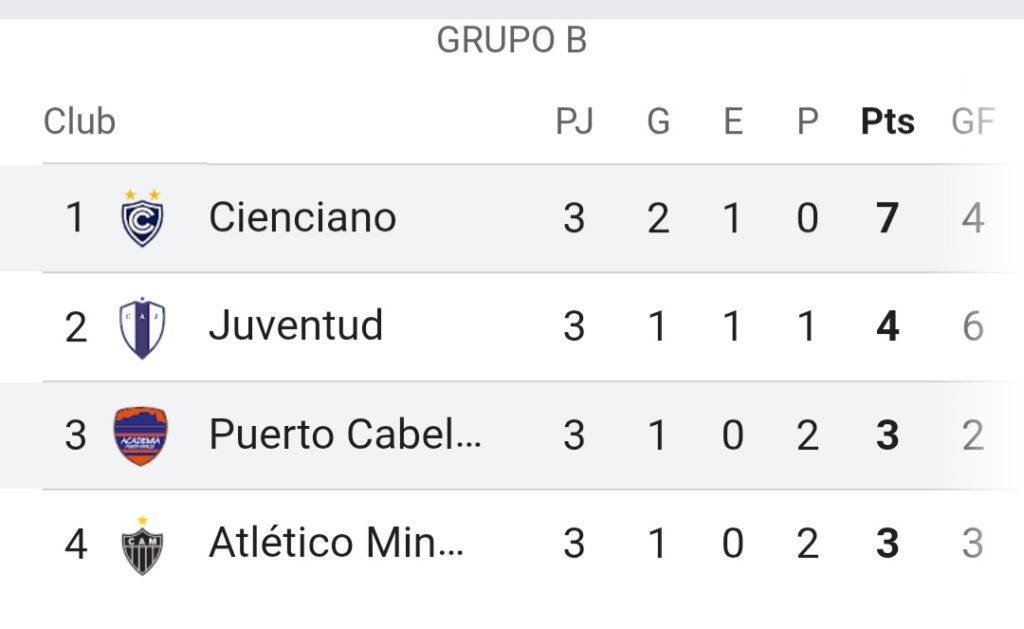Image resolution: width=1024 pixels, height=629 pixels.
Task: Select position number 1 in the standings
Action: (75, 218)
